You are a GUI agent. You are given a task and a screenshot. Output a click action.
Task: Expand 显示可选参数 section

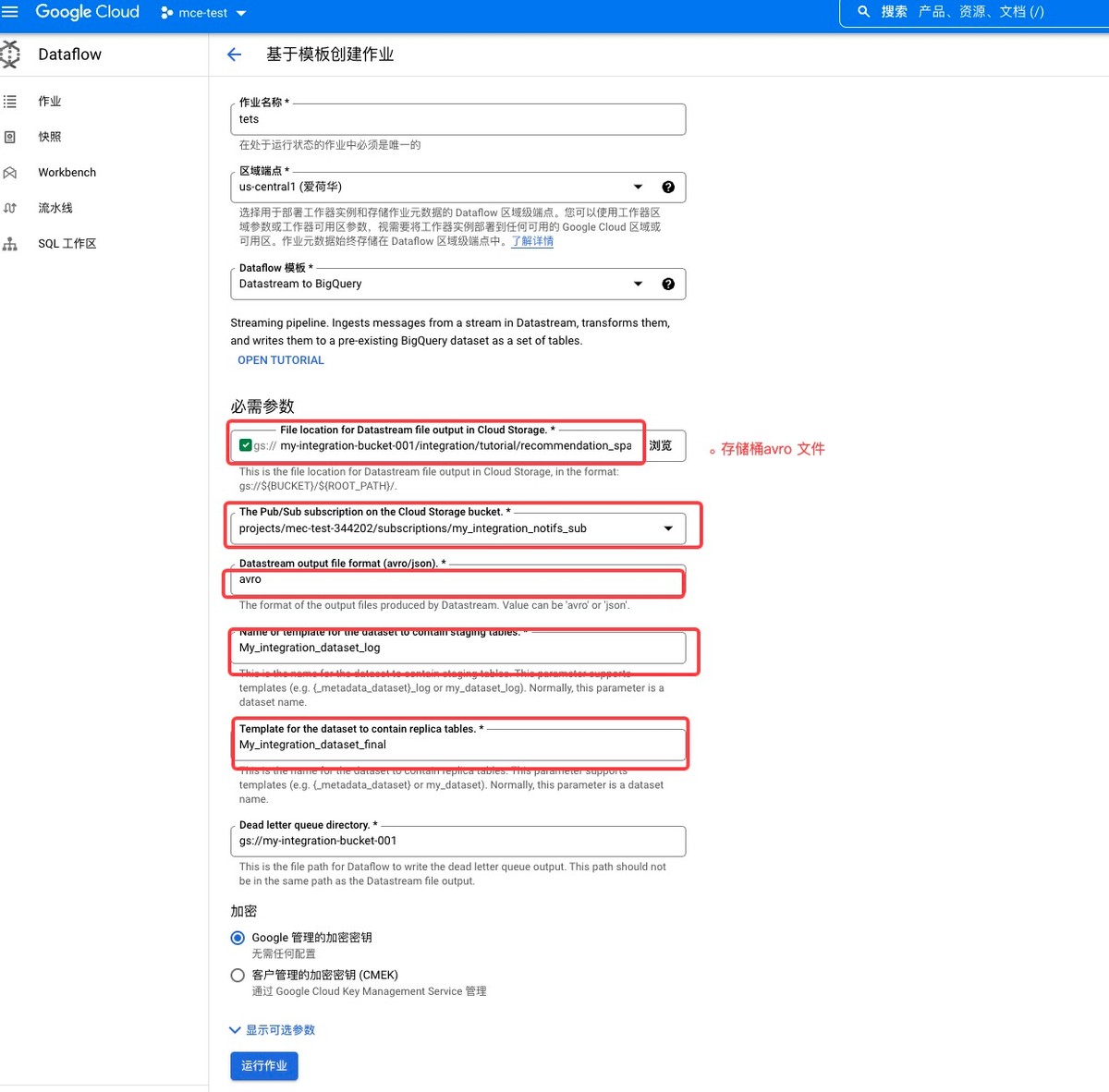(273, 1030)
